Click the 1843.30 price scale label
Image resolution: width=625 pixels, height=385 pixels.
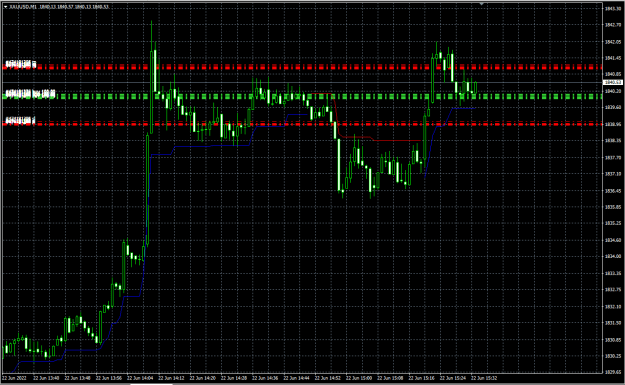click(x=613, y=8)
